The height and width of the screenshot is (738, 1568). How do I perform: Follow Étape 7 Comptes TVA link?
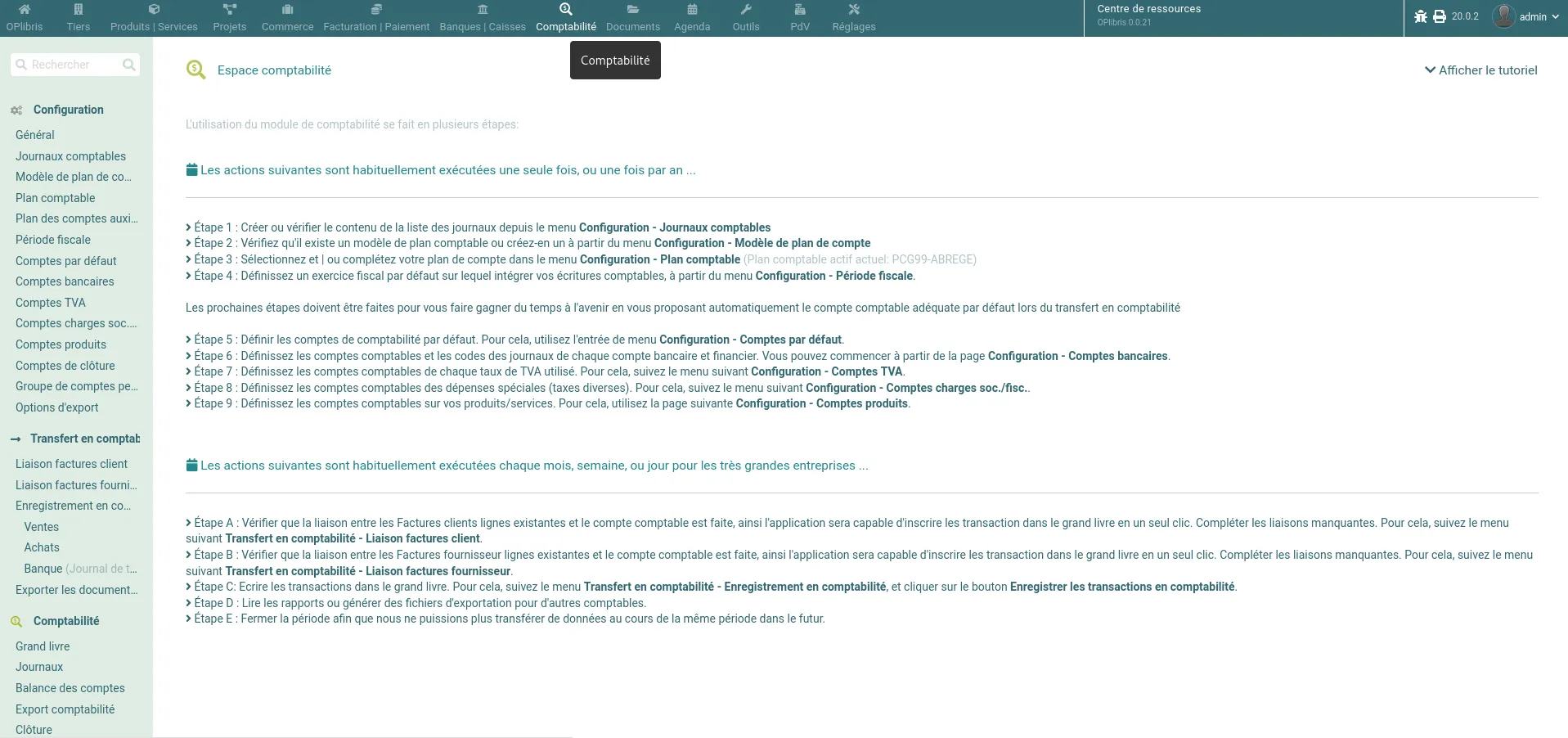(x=827, y=371)
